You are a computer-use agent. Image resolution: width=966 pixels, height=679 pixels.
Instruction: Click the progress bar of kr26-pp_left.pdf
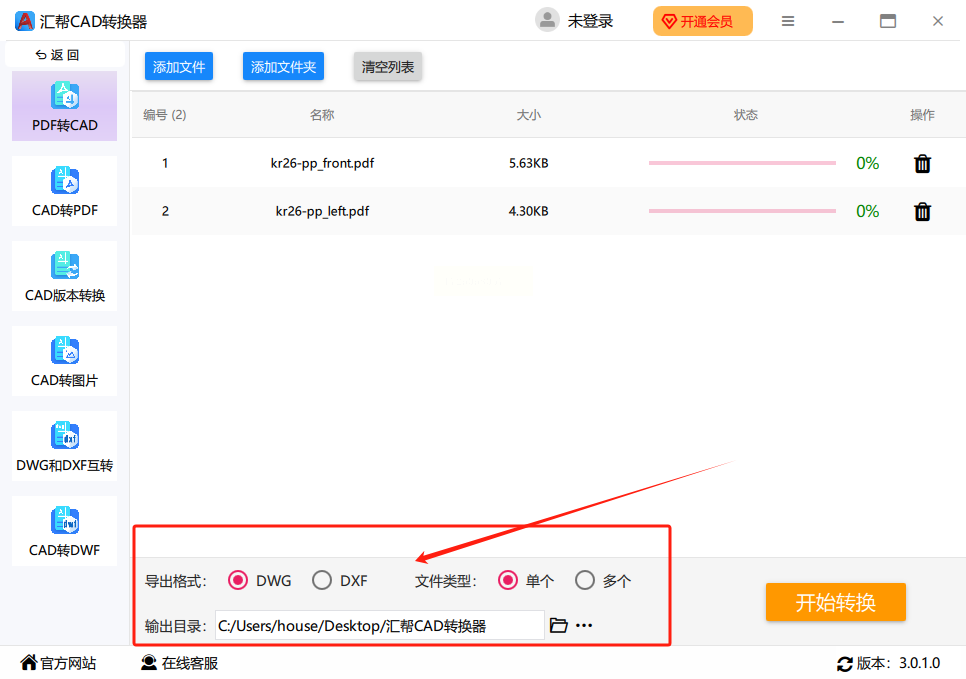click(x=742, y=211)
